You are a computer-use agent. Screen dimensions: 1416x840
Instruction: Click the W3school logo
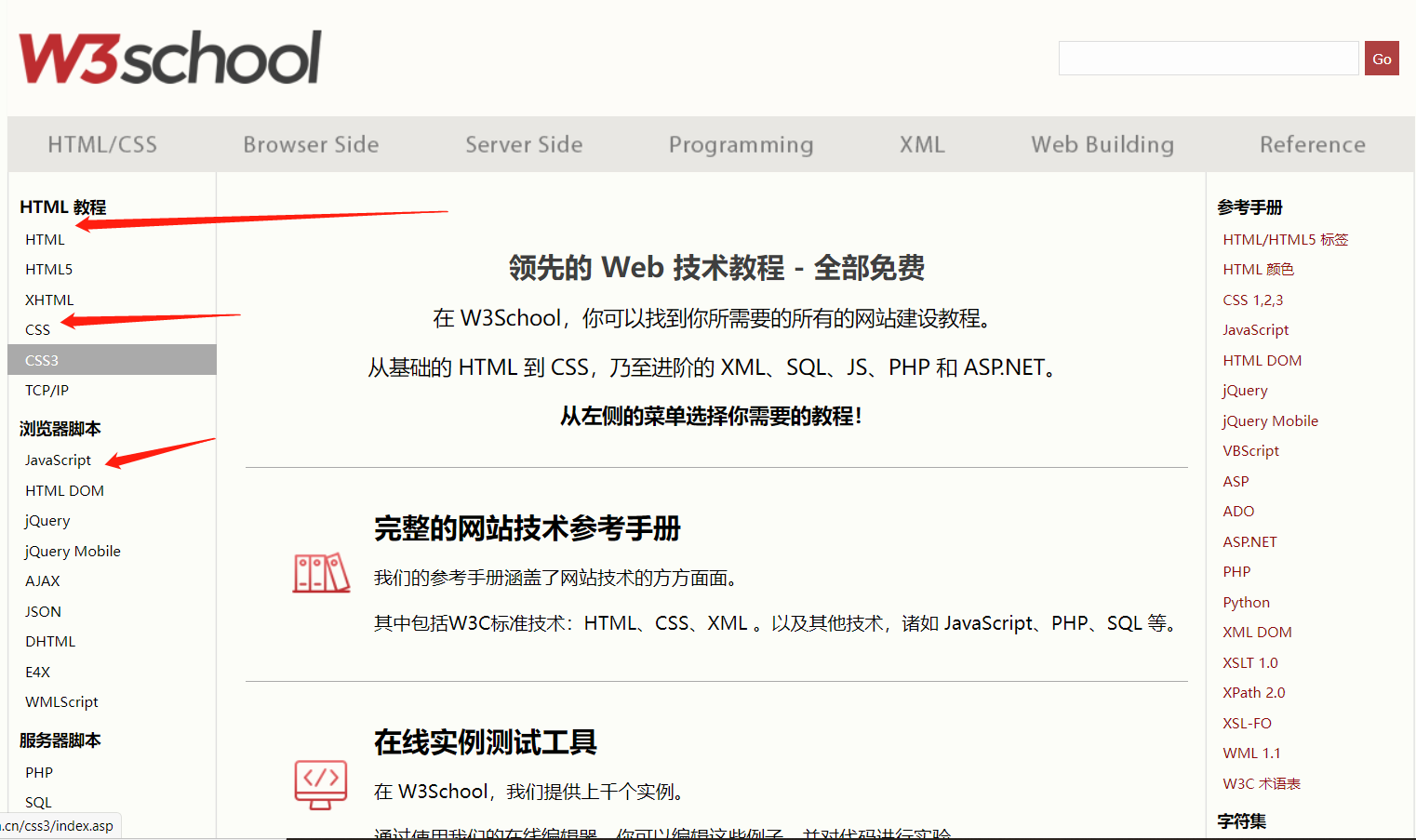[x=170, y=58]
